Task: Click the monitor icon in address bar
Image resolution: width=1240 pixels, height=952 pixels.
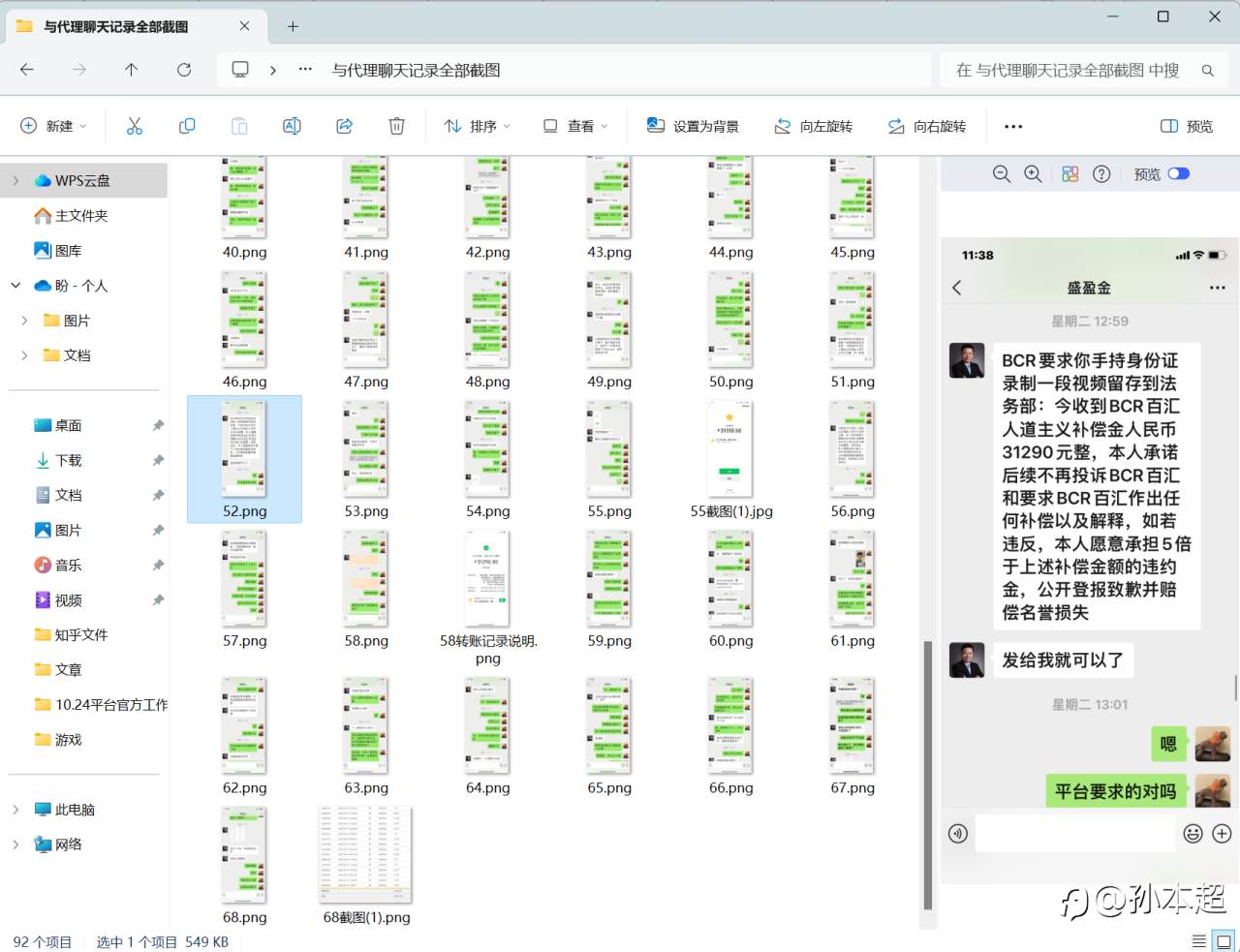Action: pos(240,70)
